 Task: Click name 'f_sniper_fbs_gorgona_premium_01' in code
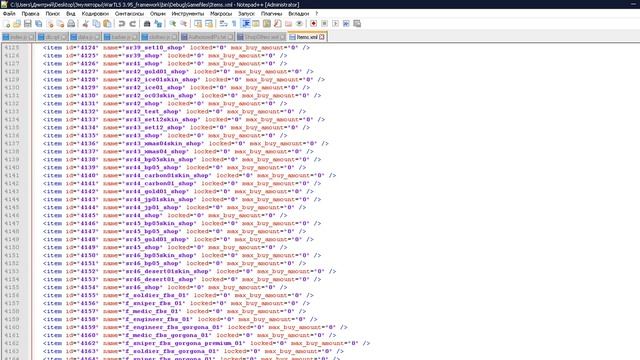(185, 344)
